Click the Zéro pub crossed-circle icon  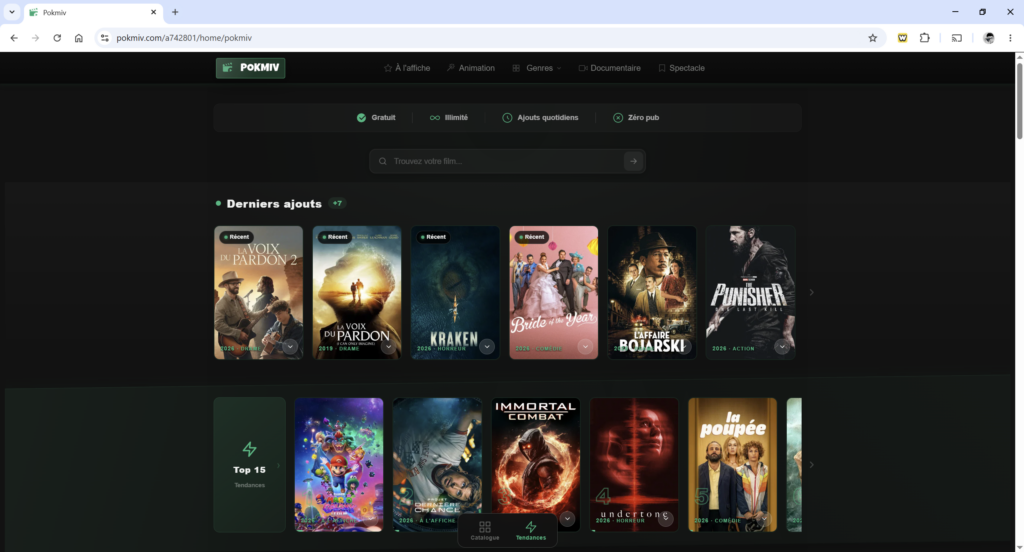click(x=618, y=118)
